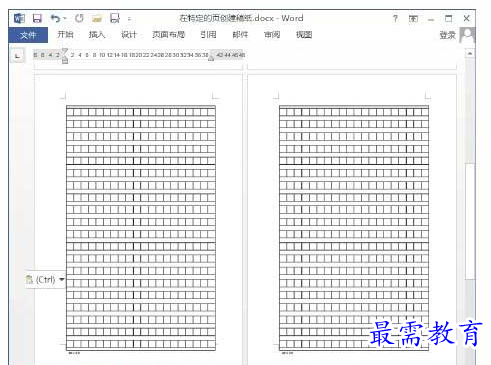
Task: Open the undo history dropdown arrow
Action: 65,18
